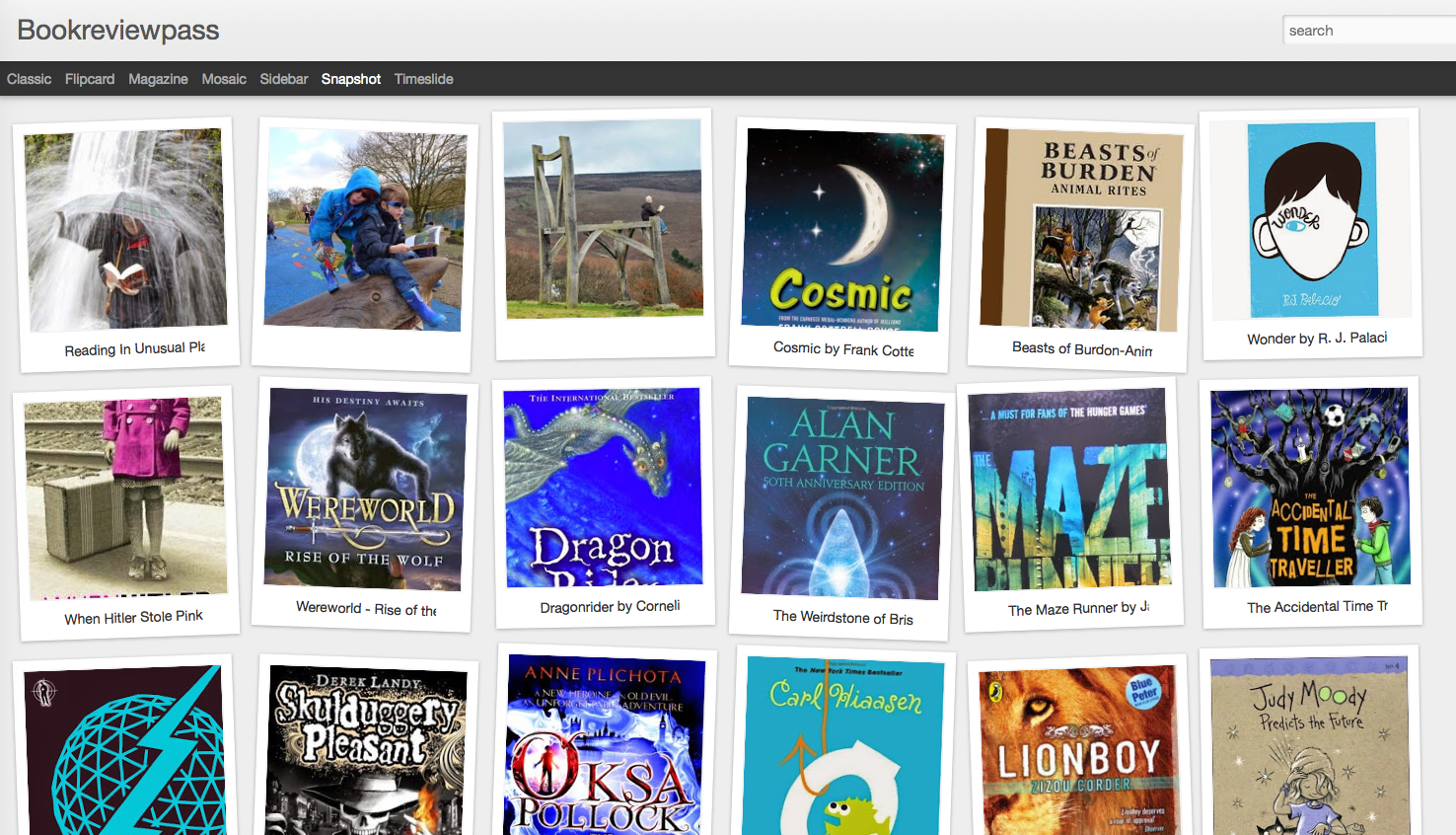The image size is (1456, 835).
Task: Open the Bookreviewpass blog title link
Action: [x=118, y=30]
